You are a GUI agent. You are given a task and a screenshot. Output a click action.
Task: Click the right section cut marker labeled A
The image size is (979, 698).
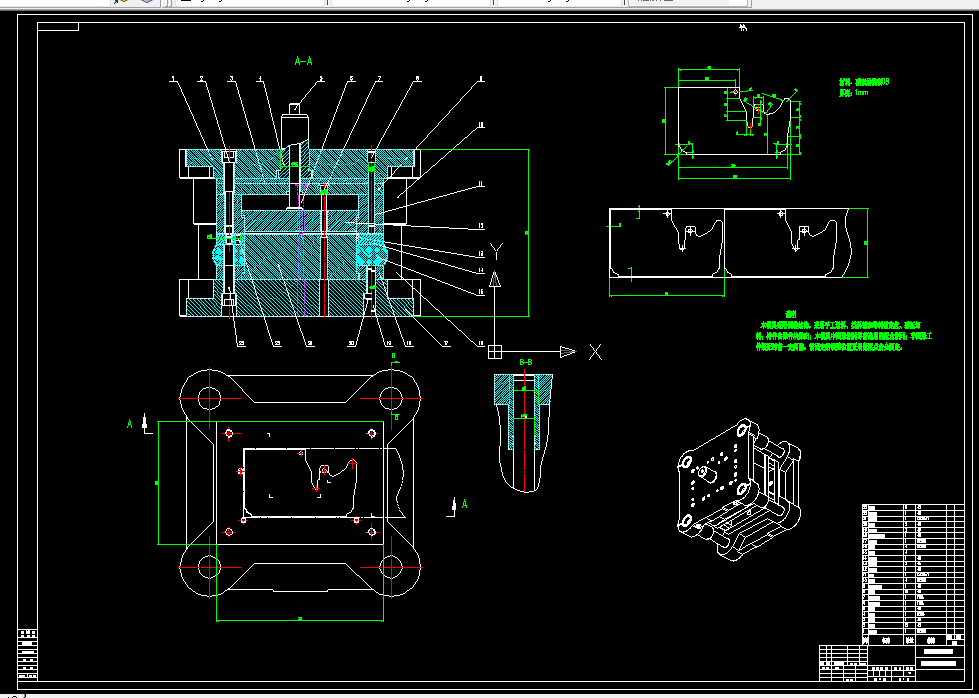[x=458, y=506]
